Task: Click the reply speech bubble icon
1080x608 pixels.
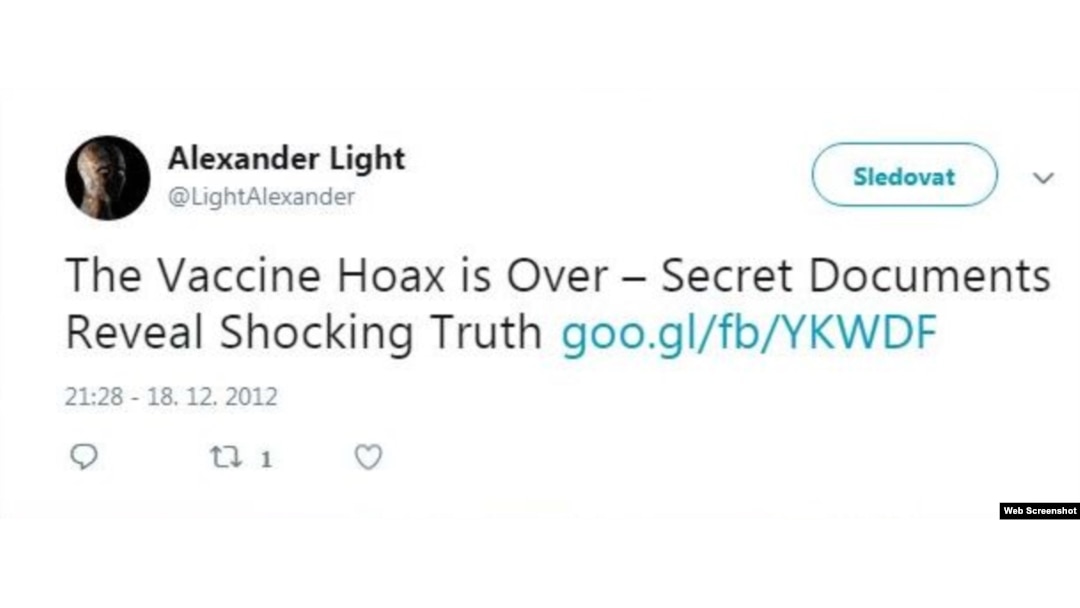Action: (x=84, y=457)
